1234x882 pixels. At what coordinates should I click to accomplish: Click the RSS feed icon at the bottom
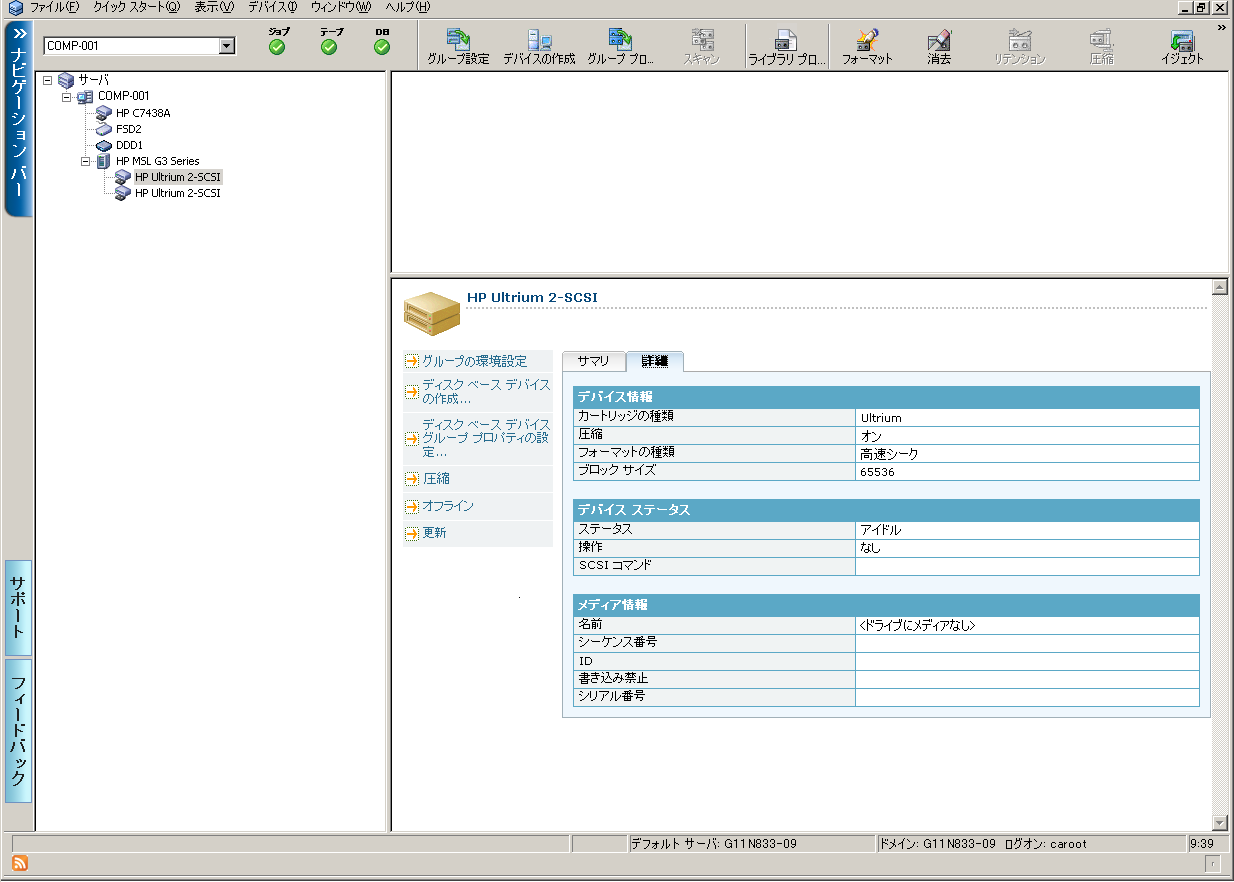pyautogui.click(x=20, y=863)
